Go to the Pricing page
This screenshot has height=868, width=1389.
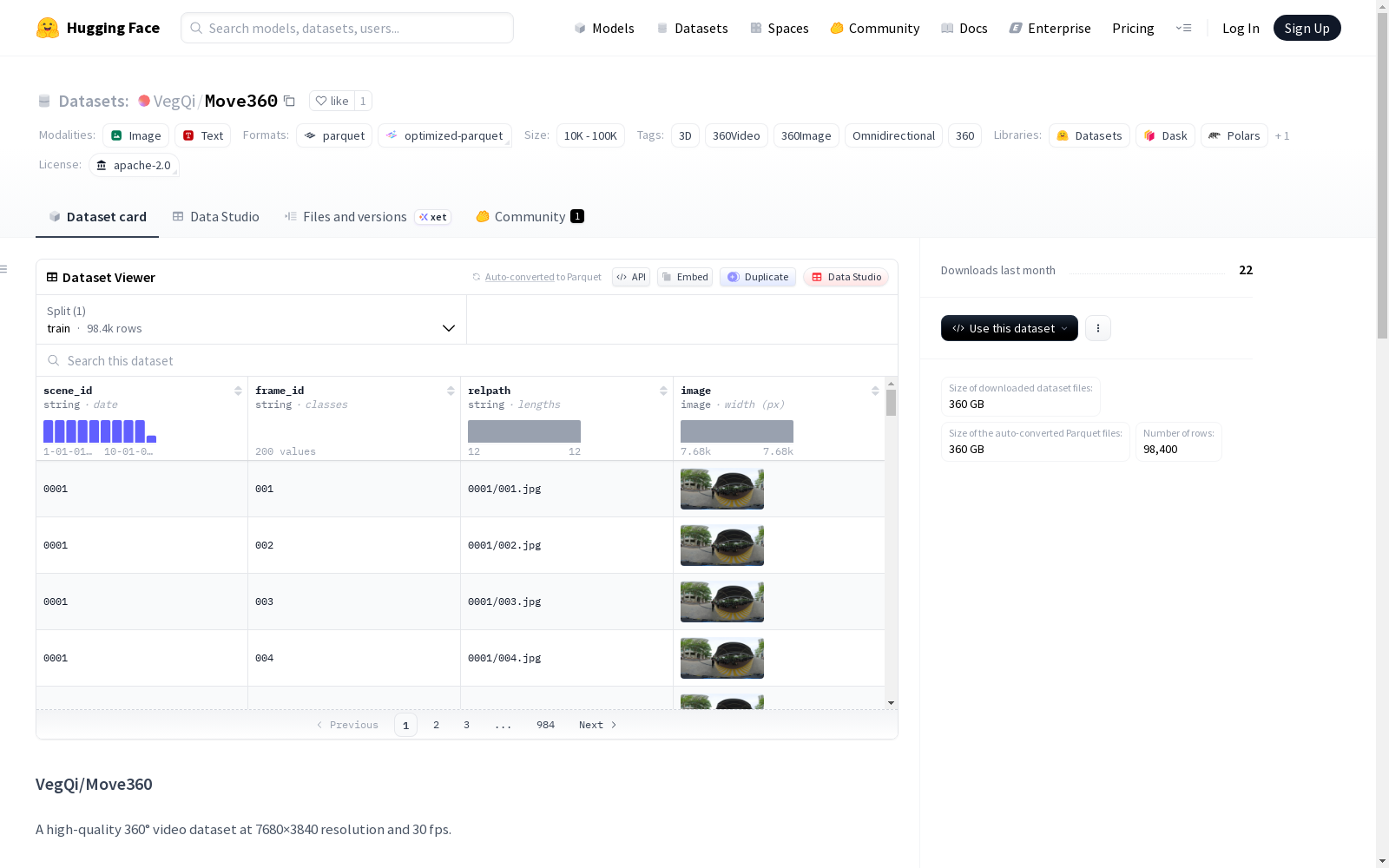click(1133, 28)
